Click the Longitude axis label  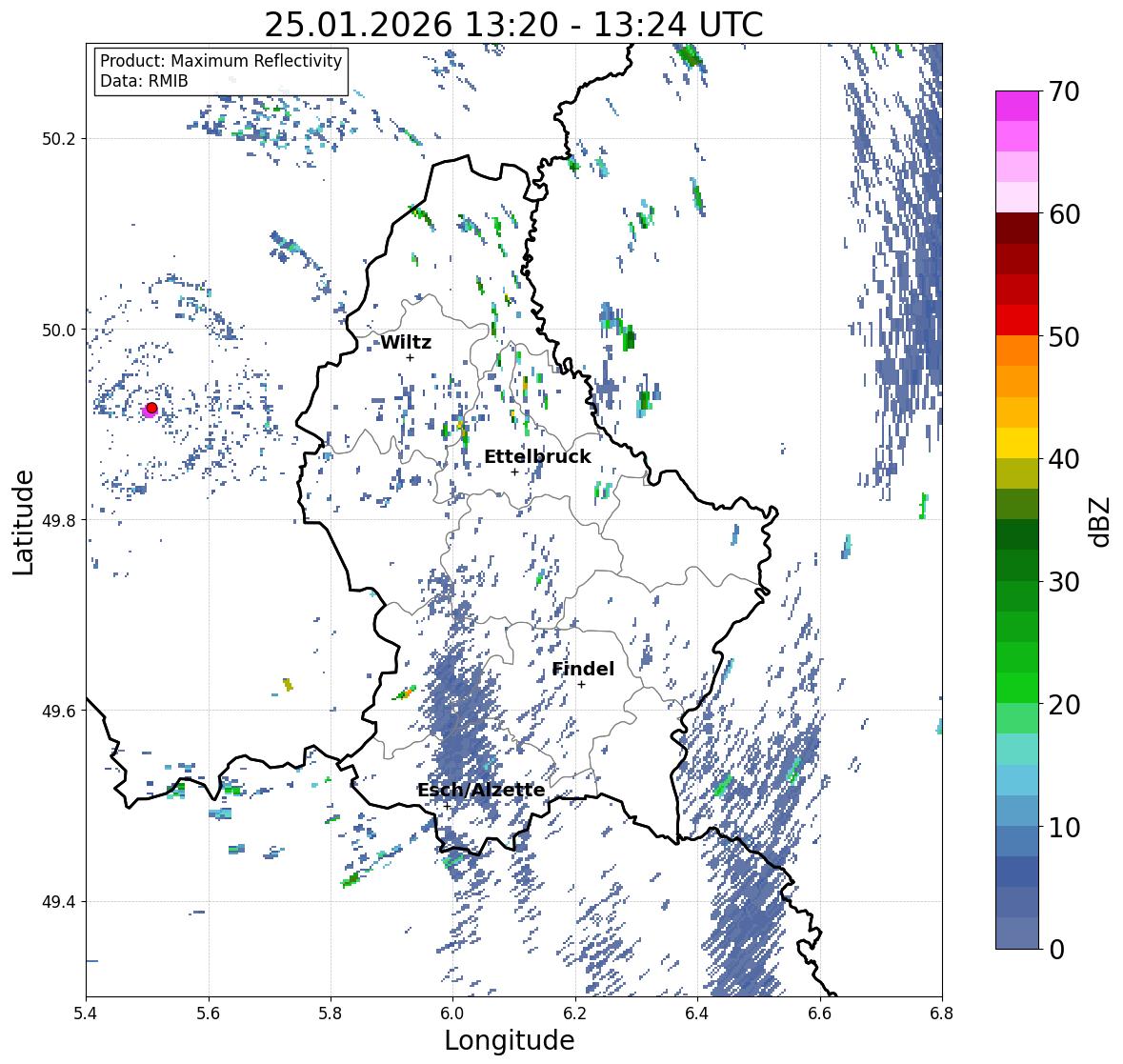pyautogui.click(x=510, y=1040)
